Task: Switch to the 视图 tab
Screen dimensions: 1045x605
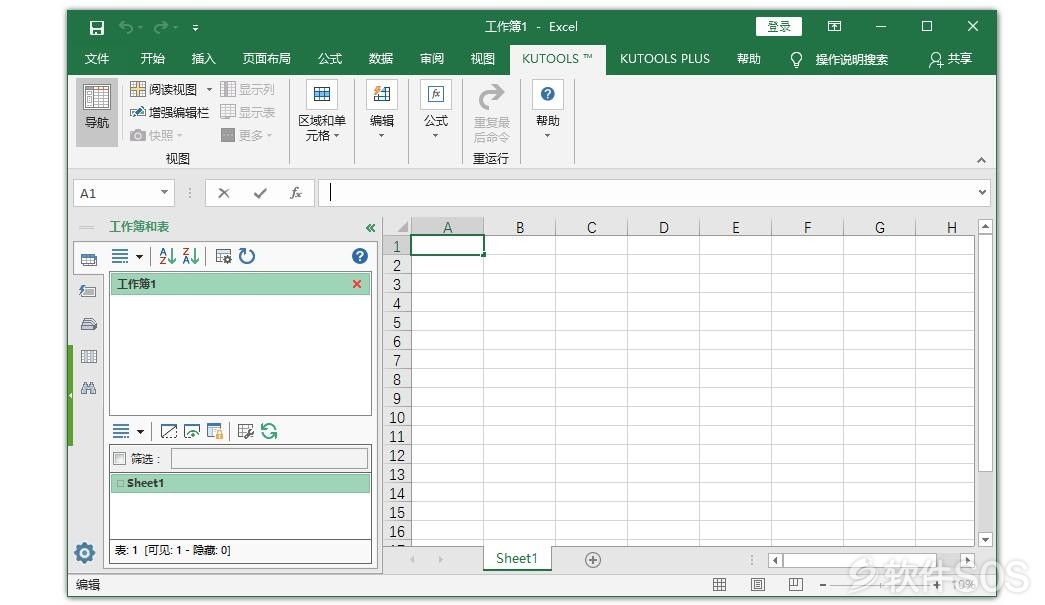Action: 483,59
